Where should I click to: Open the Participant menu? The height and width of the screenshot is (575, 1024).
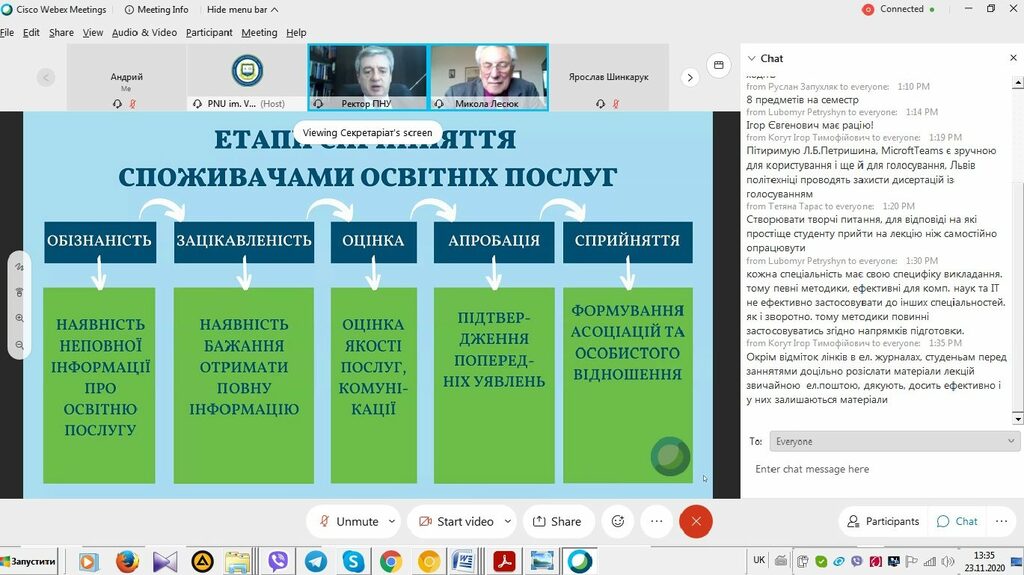pos(209,32)
